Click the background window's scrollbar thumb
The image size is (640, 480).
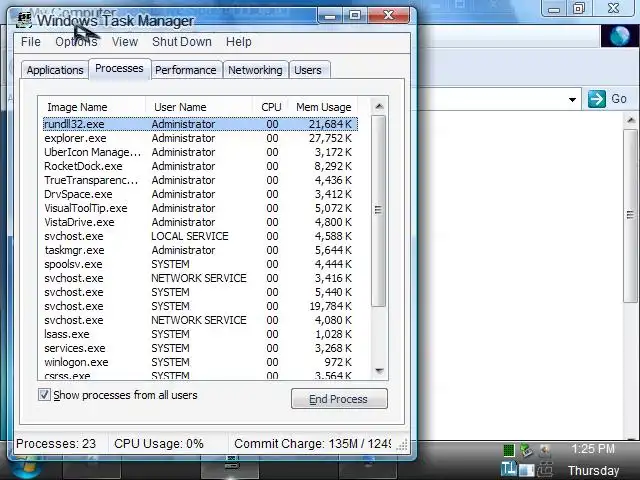click(x=631, y=215)
